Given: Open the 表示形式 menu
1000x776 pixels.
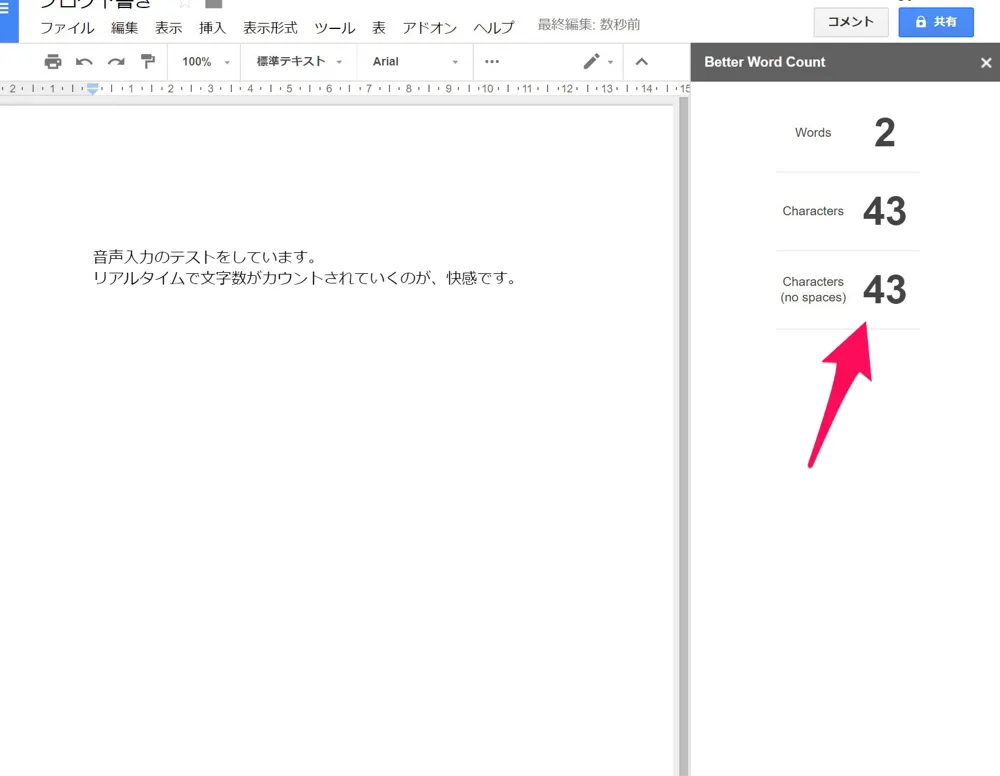Looking at the screenshot, I should 270,28.
